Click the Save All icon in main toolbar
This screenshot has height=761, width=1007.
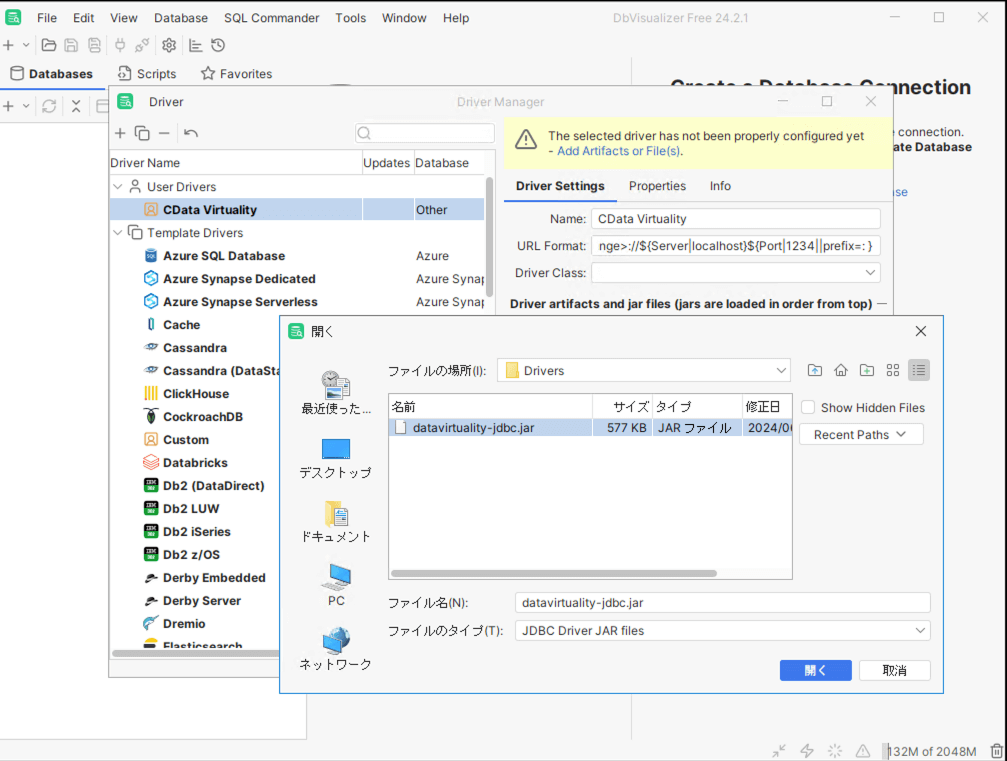point(94,45)
